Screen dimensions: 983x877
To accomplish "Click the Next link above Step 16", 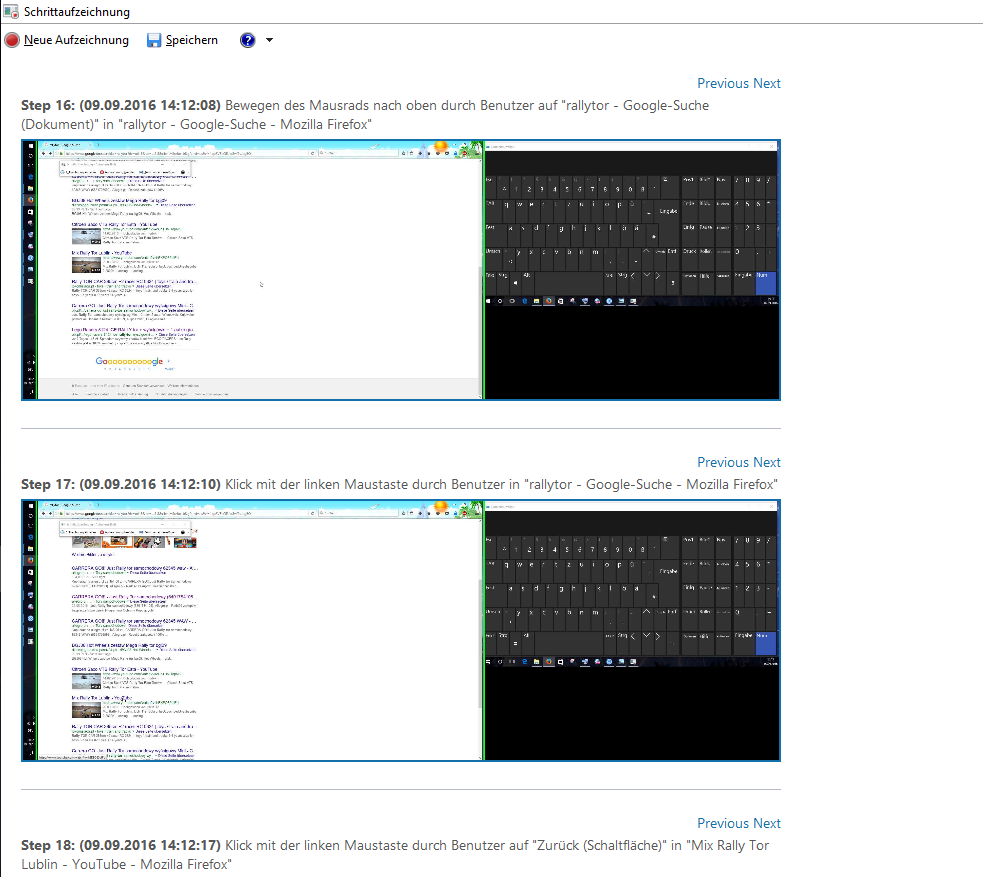I will [x=767, y=83].
